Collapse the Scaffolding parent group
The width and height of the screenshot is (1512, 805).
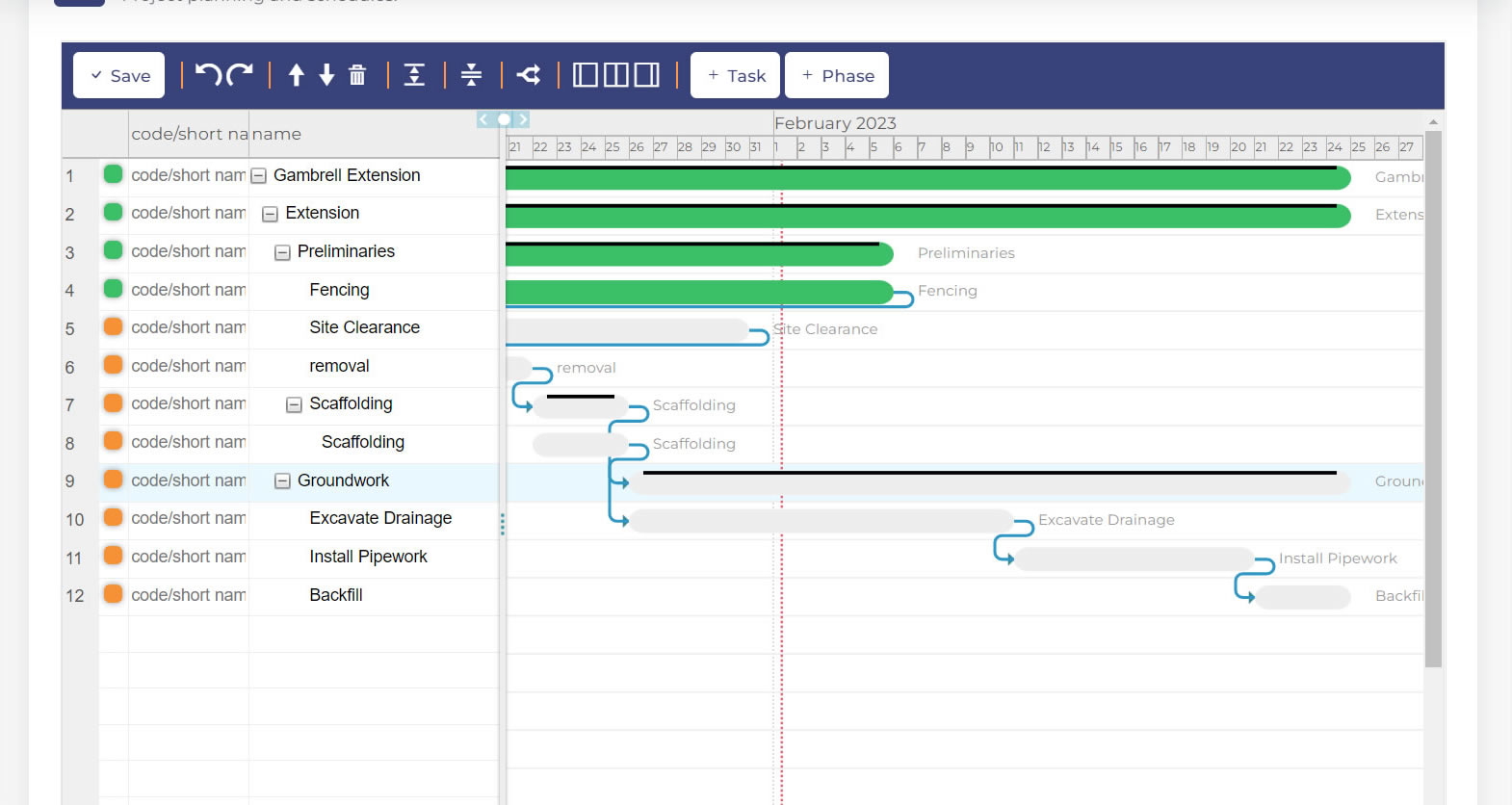pos(294,404)
